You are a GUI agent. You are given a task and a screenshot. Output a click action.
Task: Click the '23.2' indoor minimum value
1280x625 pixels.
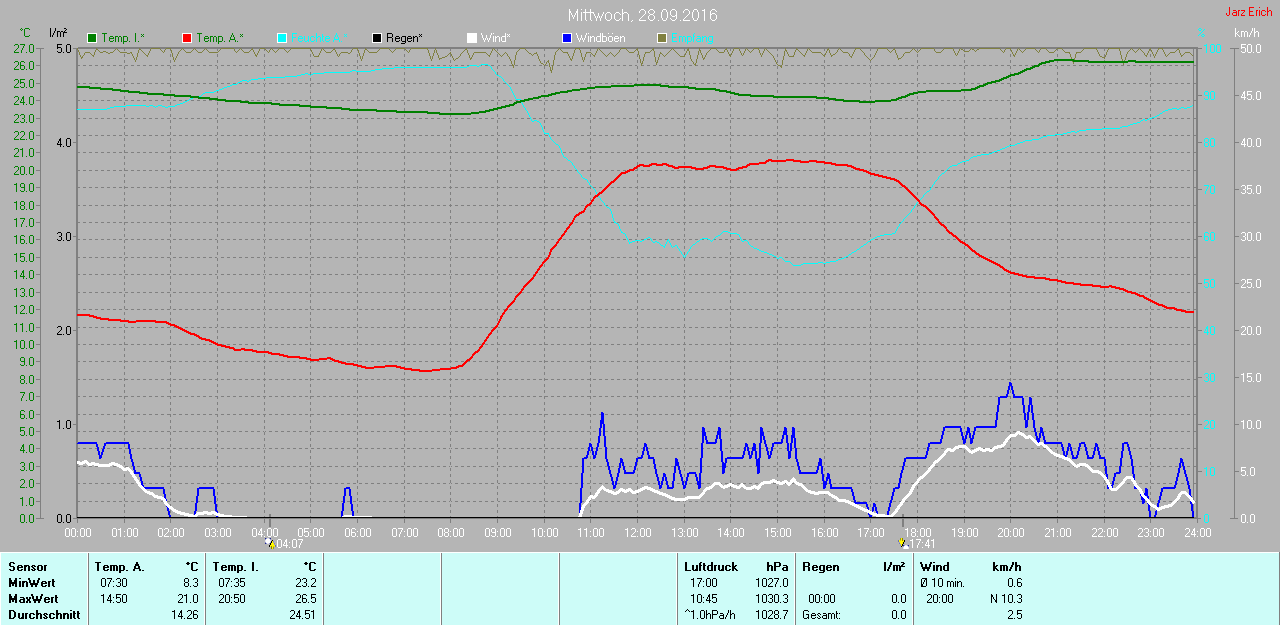pos(304,583)
